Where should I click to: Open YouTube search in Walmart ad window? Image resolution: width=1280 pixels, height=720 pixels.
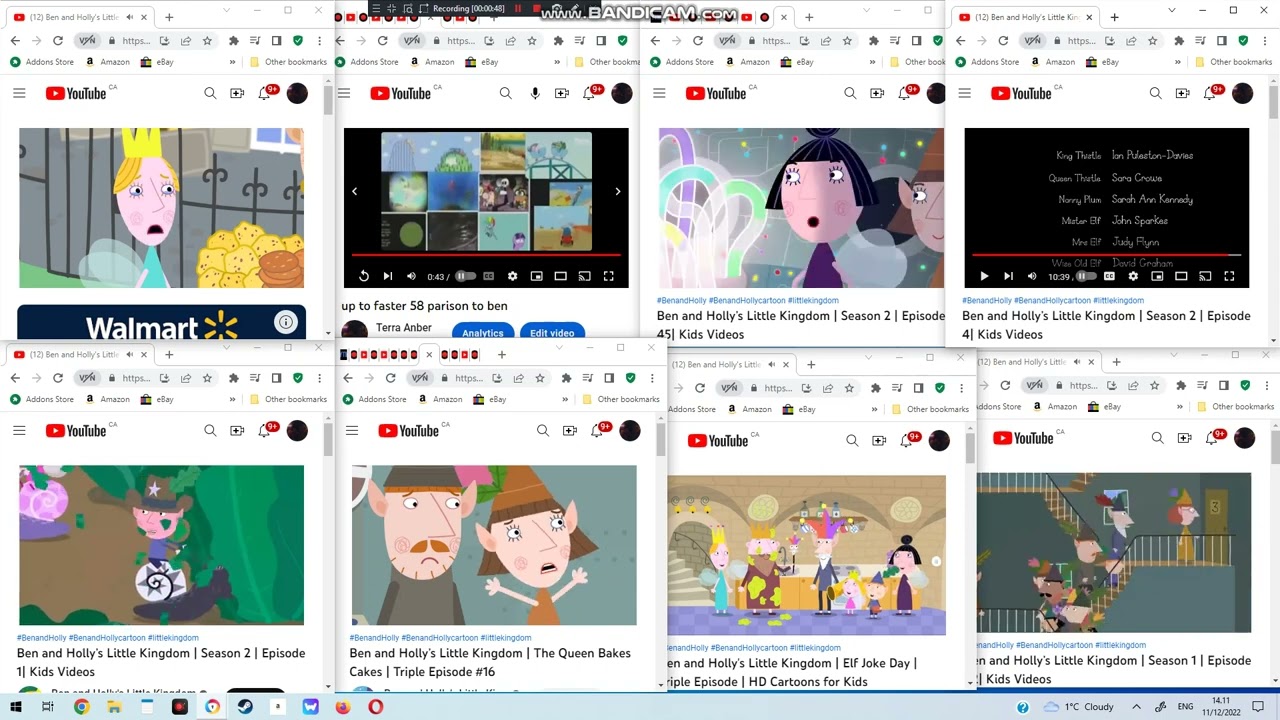point(210,93)
